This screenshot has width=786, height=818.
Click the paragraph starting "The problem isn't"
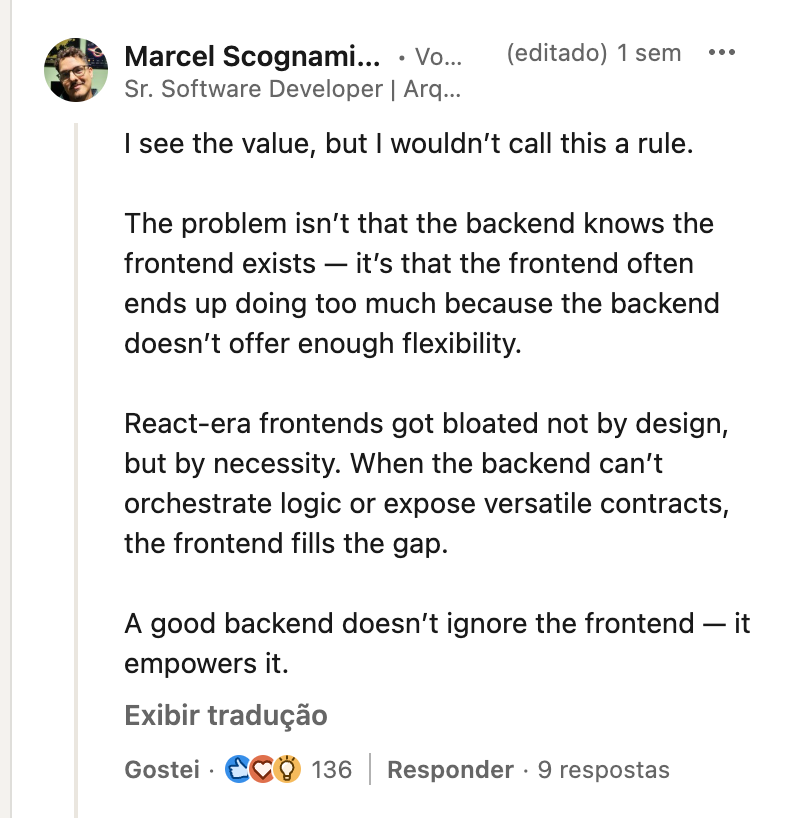pos(420,283)
